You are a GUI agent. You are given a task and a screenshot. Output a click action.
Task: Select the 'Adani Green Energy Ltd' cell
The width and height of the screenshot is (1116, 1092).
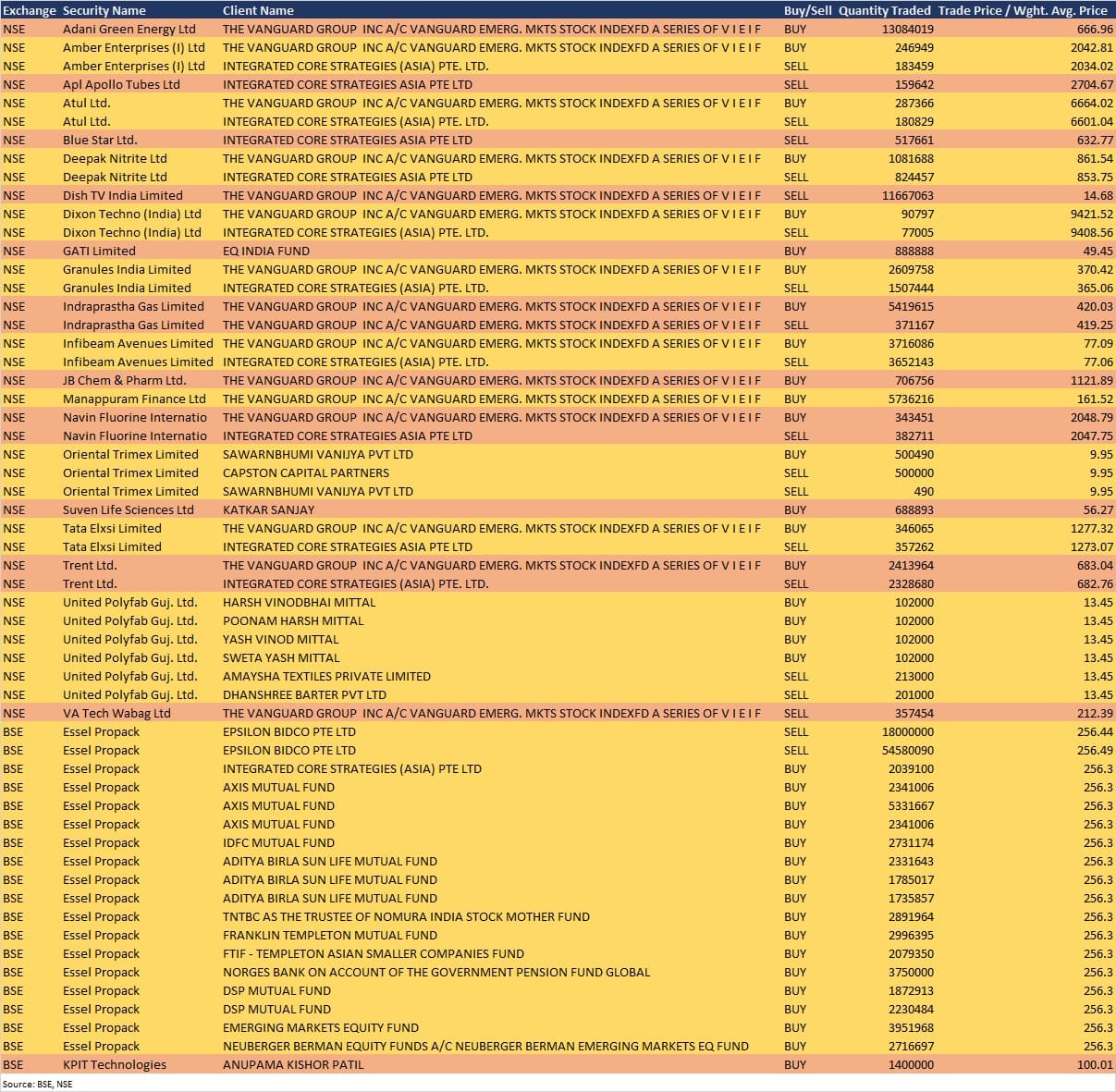point(129,29)
